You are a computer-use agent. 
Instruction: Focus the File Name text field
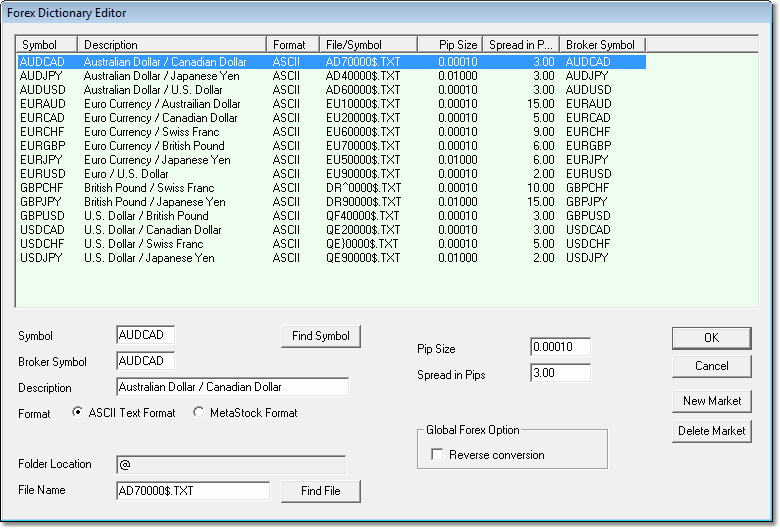[193, 491]
